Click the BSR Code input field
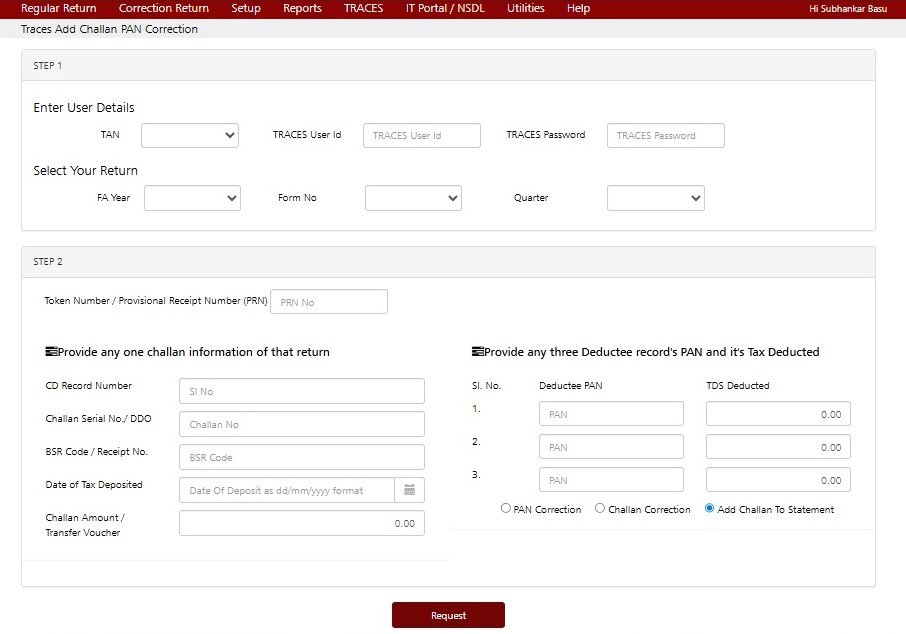The height and width of the screenshot is (634, 906). [x=301, y=457]
